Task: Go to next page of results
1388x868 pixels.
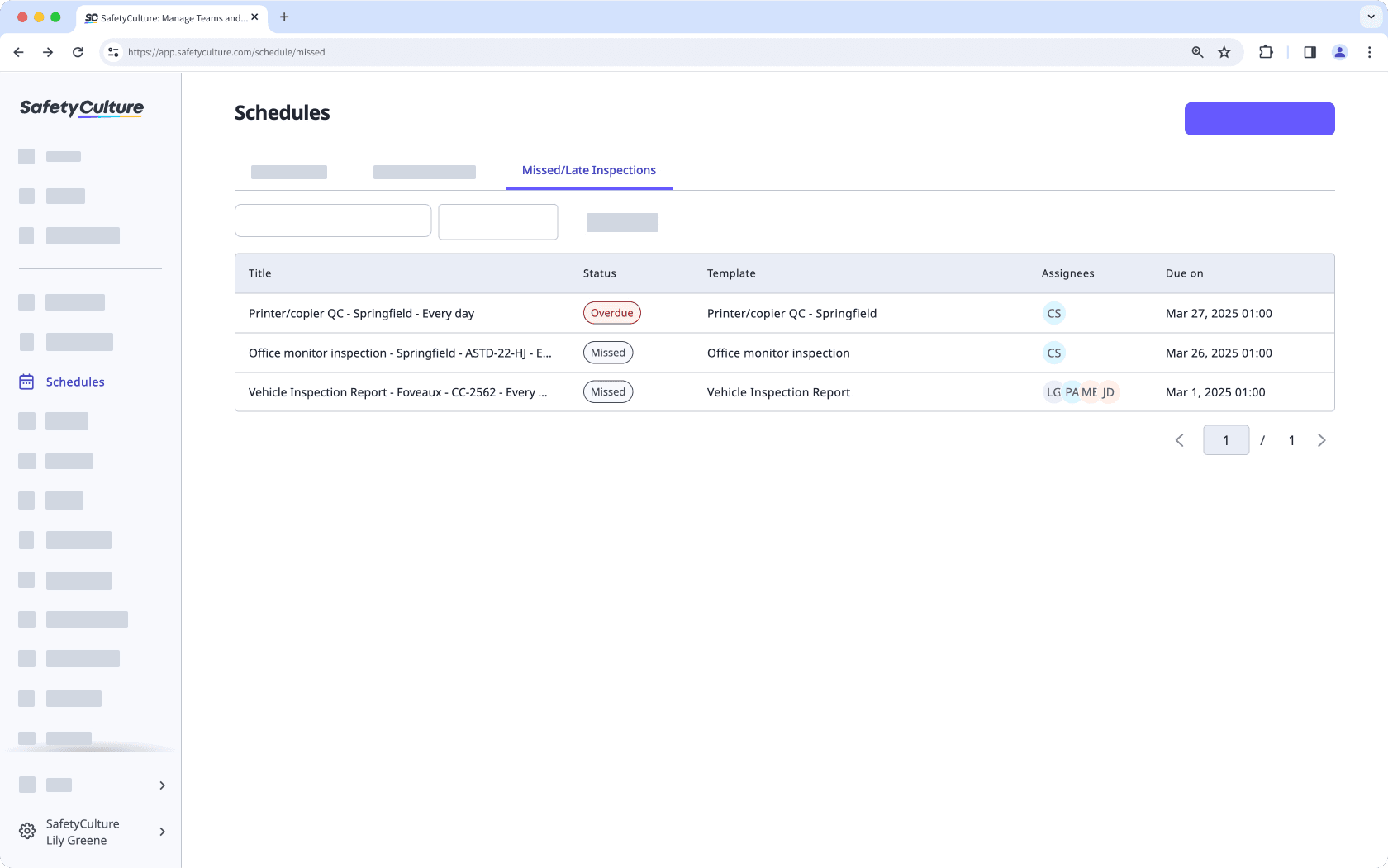Action: coord(1321,440)
